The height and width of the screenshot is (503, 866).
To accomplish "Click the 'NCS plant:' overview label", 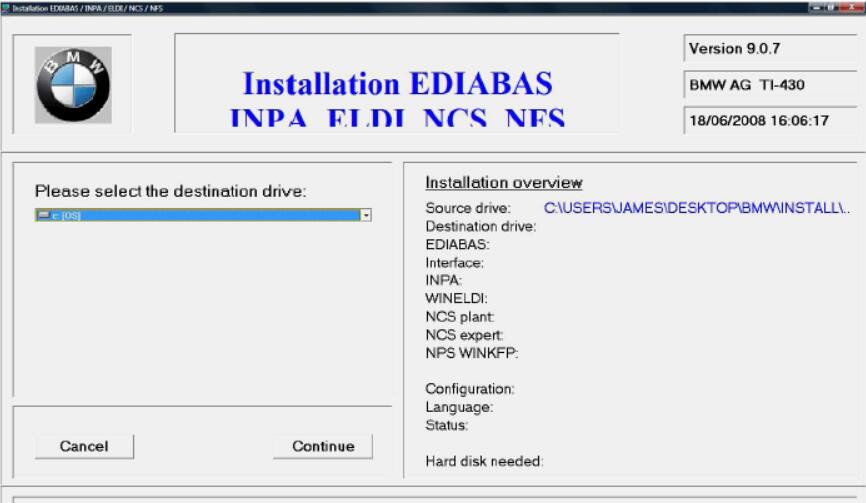I will pos(460,317).
